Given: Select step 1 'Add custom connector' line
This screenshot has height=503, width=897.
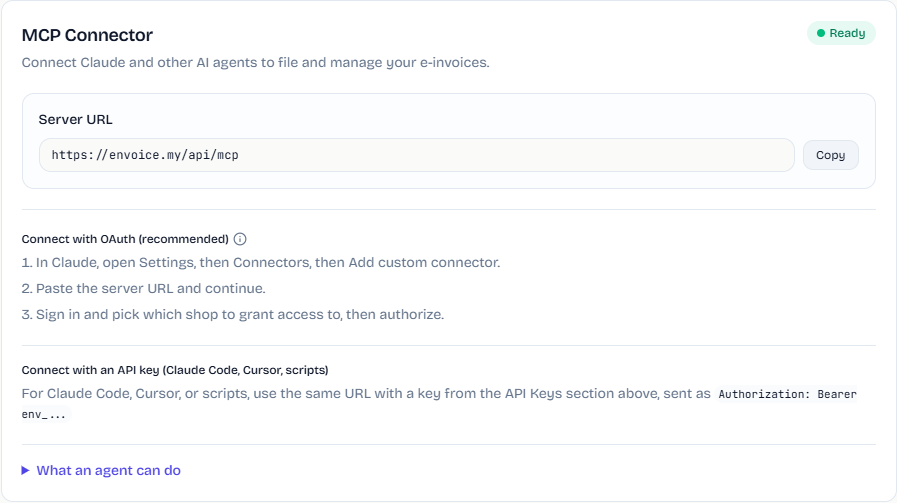Looking at the screenshot, I should click(261, 263).
